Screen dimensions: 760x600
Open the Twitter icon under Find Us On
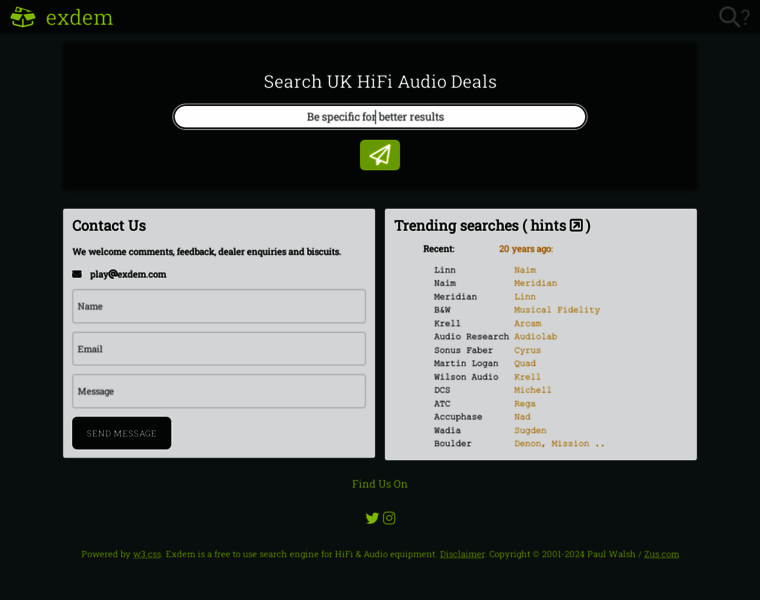pyautogui.click(x=372, y=518)
